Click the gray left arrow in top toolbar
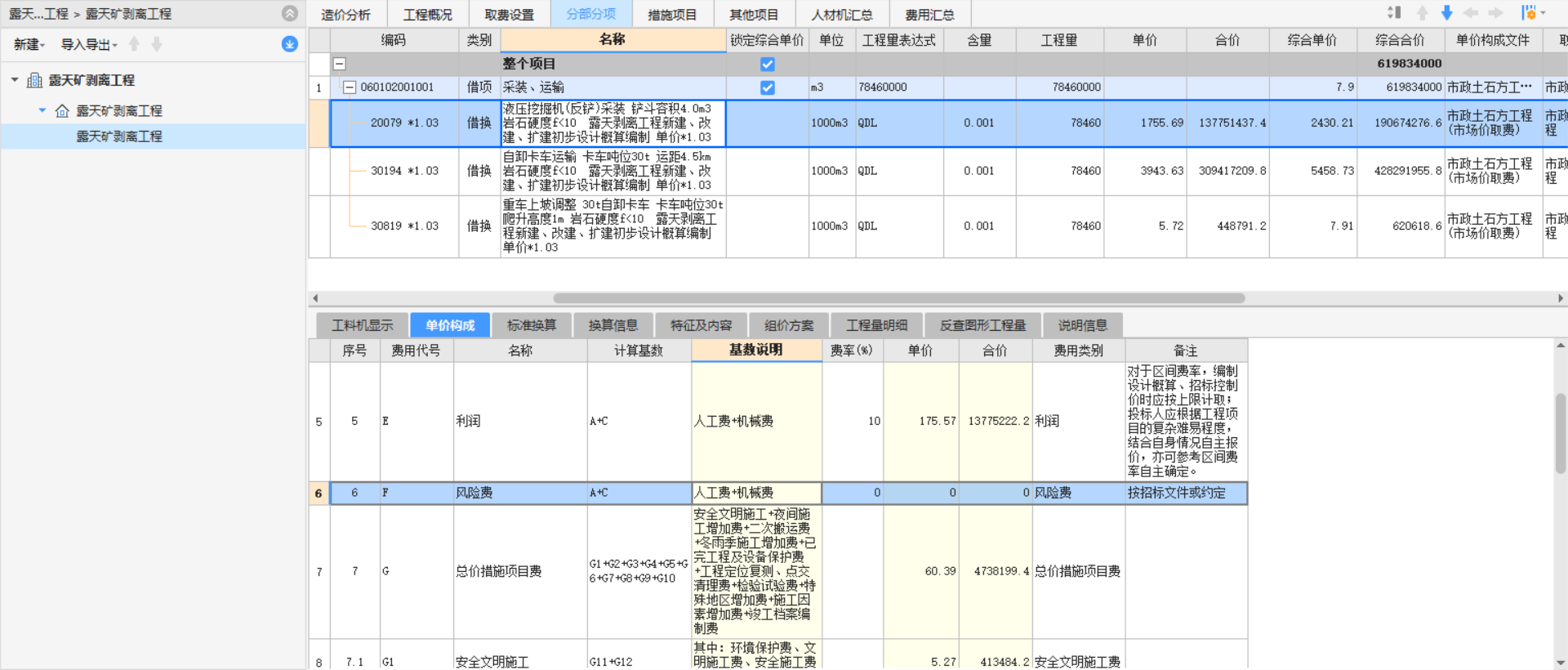 point(1471,13)
